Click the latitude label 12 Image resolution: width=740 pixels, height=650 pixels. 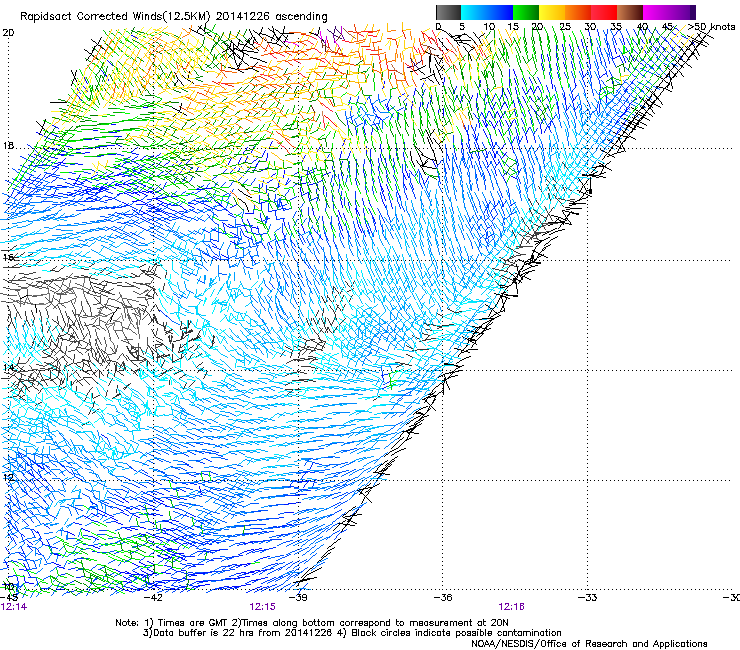tap(8, 477)
